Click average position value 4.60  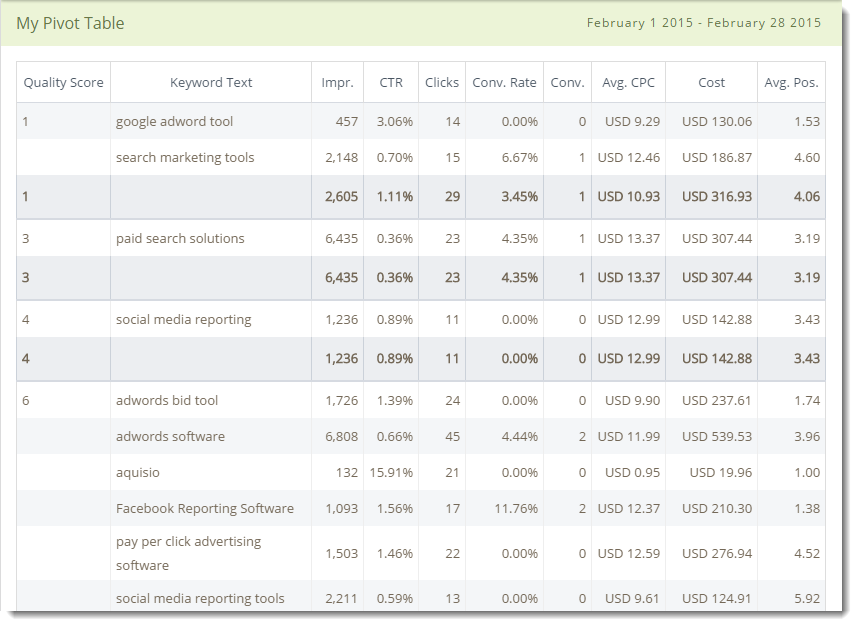(x=807, y=157)
